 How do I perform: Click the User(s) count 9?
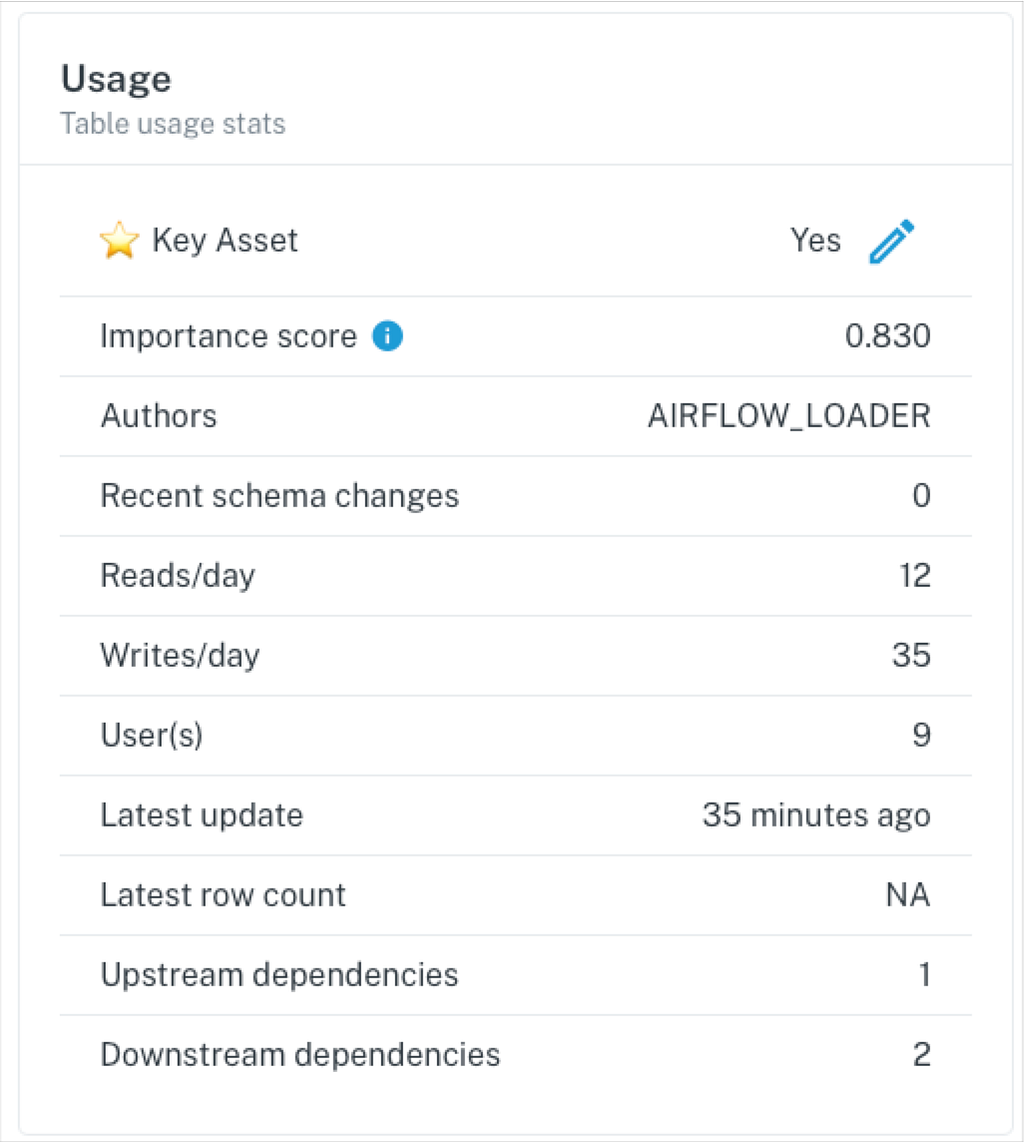coord(922,735)
